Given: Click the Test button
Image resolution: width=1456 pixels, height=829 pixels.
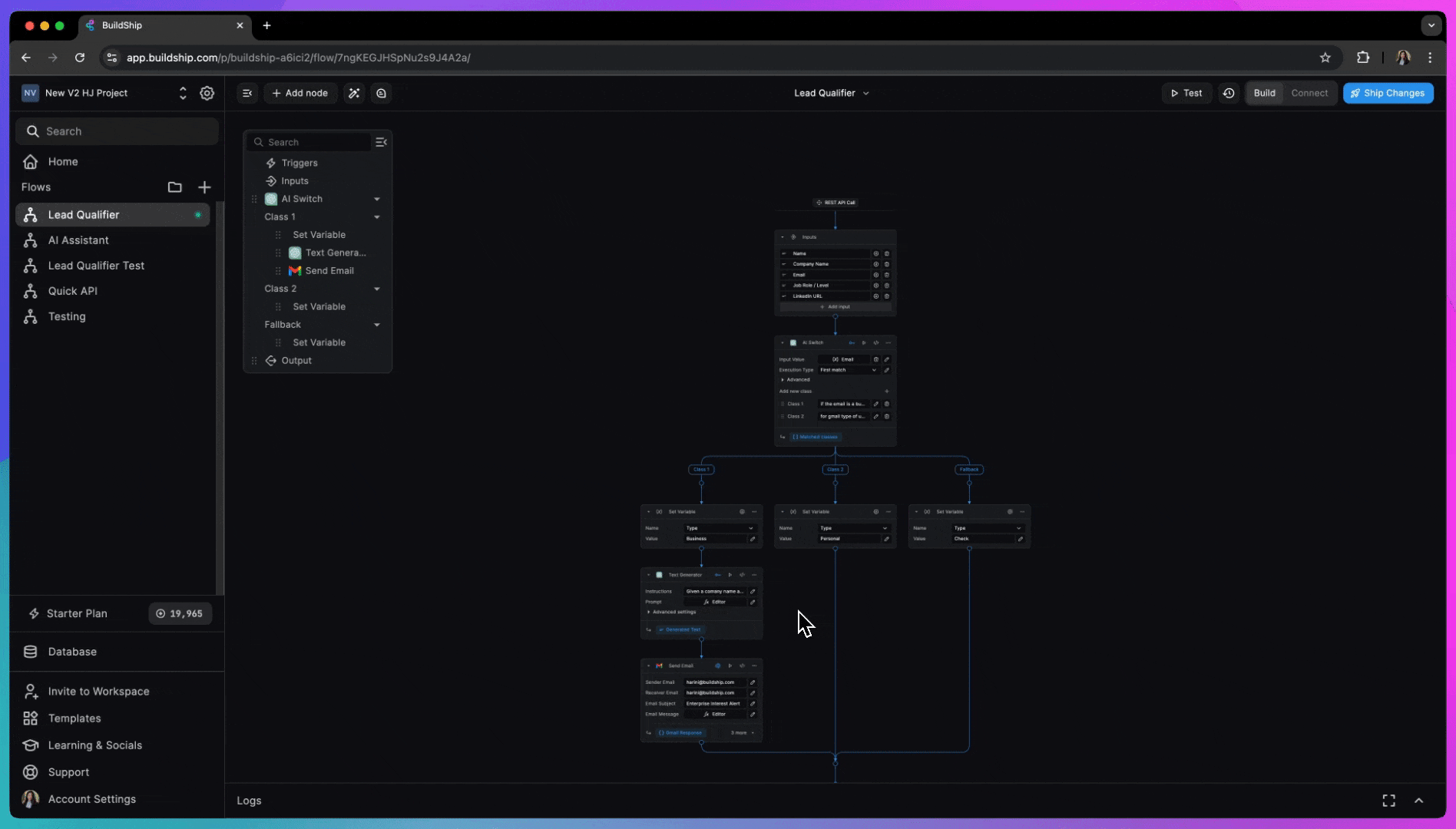Looking at the screenshot, I should pyautogui.click(x=1186, y=93).
